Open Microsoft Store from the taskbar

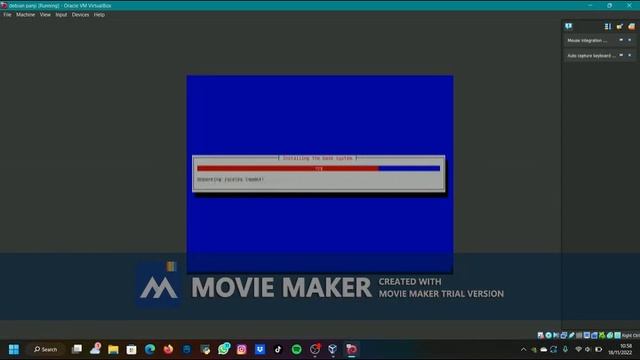[x=131, y=349]
